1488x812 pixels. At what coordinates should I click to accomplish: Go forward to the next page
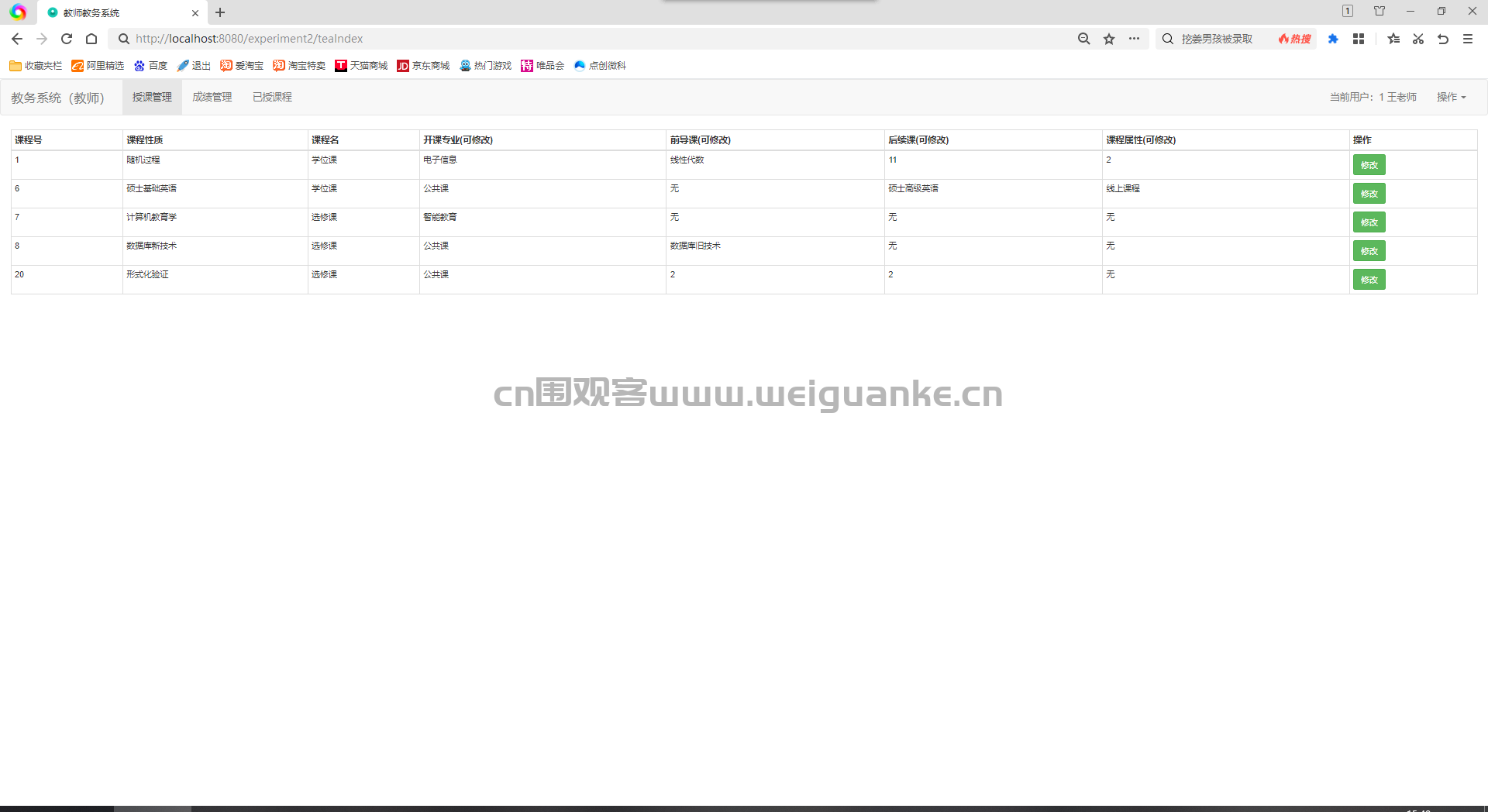pyautogui.click(x=42, y=39)
